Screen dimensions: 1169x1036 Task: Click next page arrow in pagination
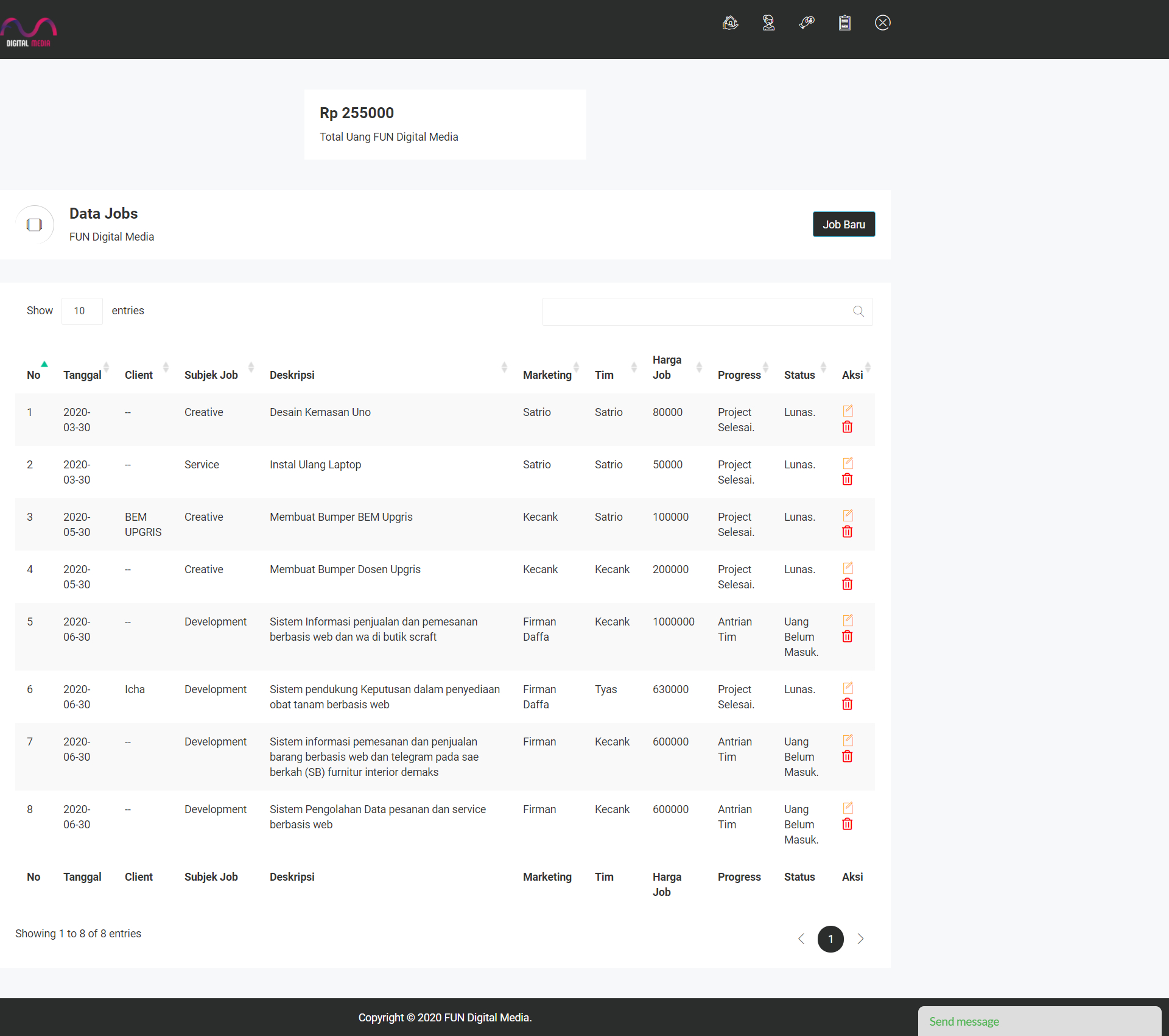click(860, 939)
